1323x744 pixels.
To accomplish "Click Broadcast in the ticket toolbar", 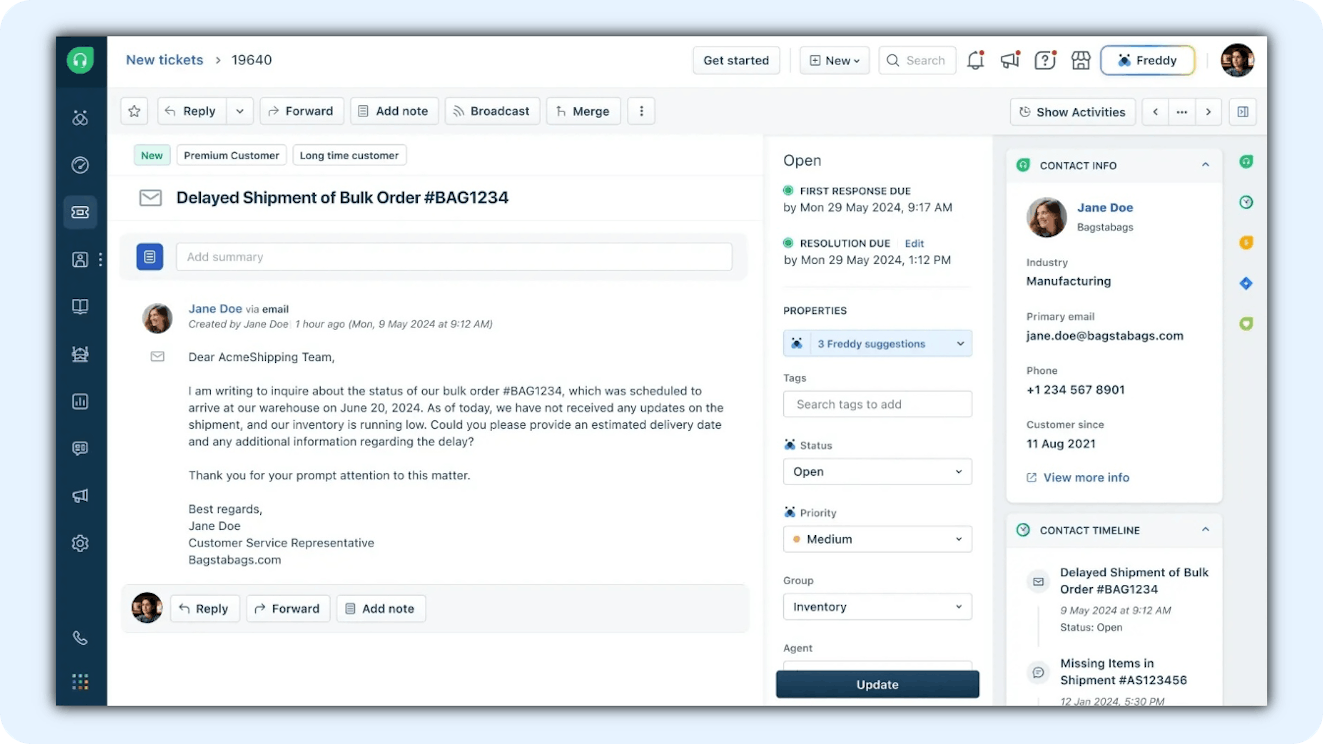I will (x=492, y=111).
